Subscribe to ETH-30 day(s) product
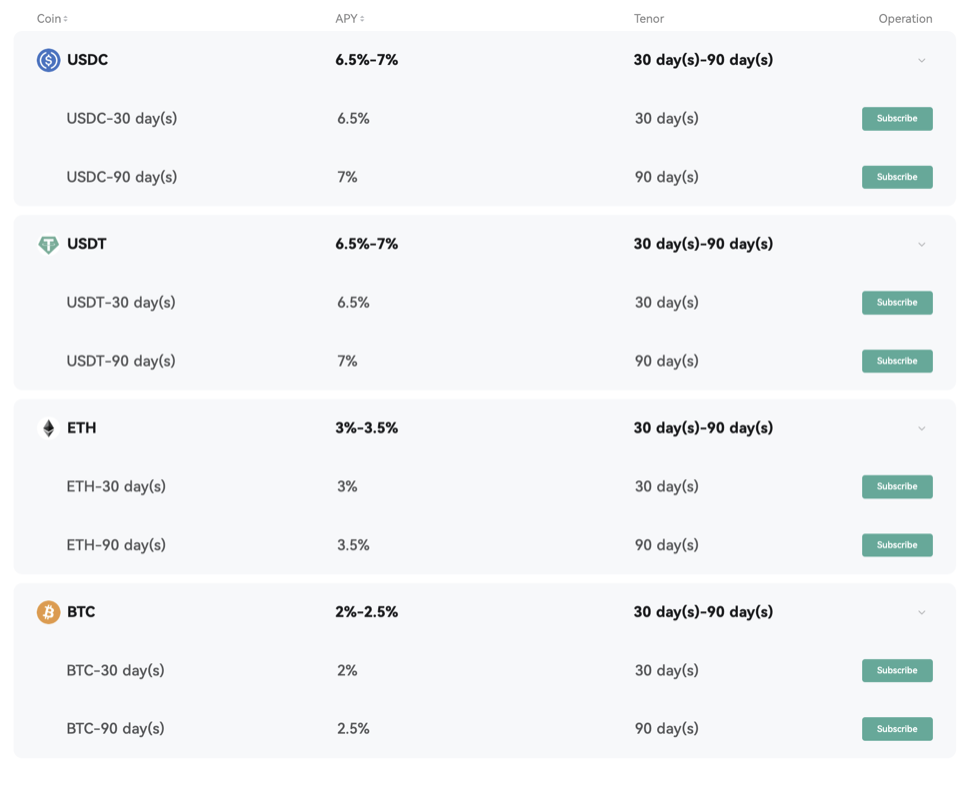The width and height of the screenshot is (974, 786). point(897,487)
